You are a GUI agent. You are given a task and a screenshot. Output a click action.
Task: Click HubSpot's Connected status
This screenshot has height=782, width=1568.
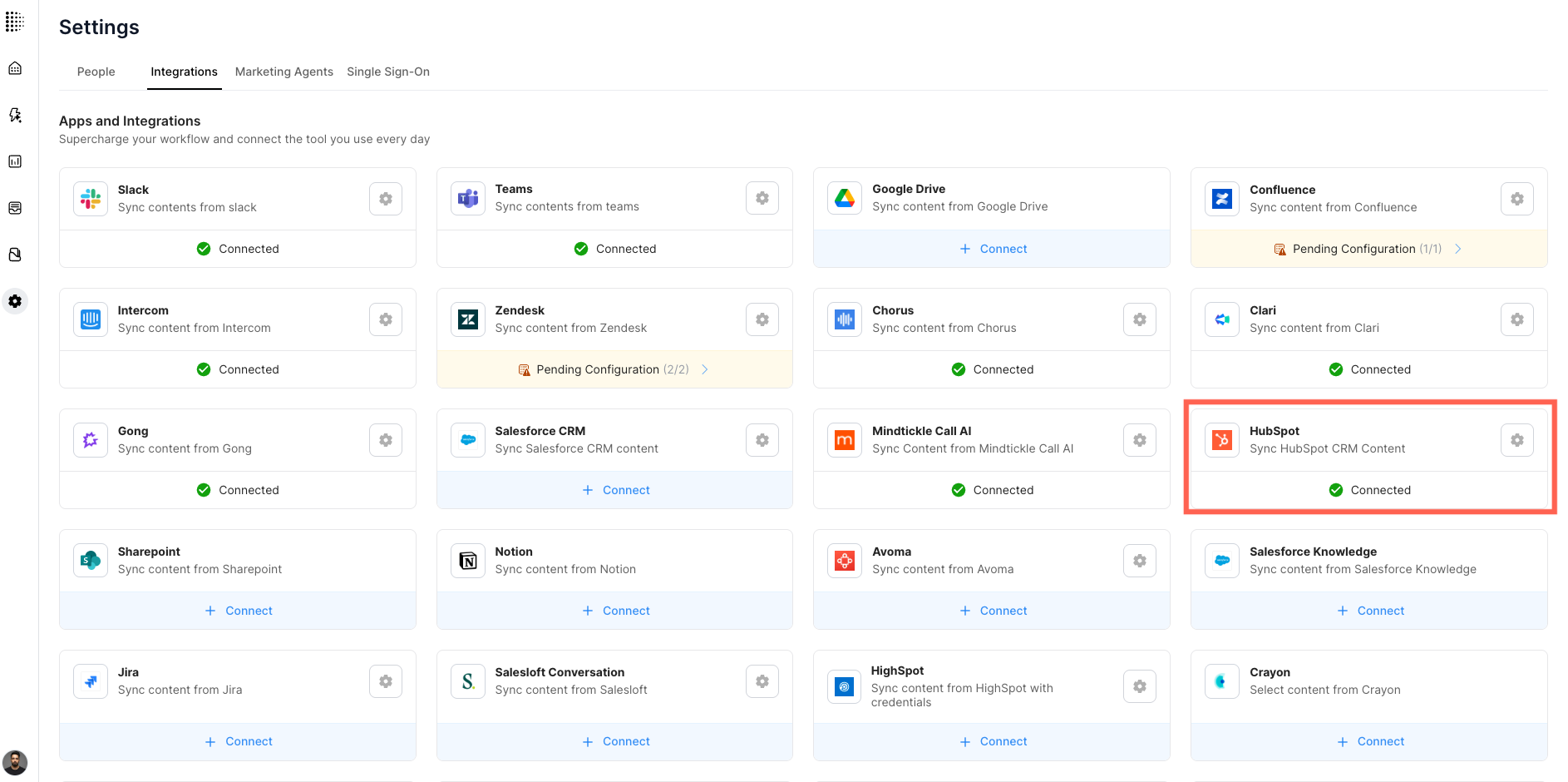1369,490
